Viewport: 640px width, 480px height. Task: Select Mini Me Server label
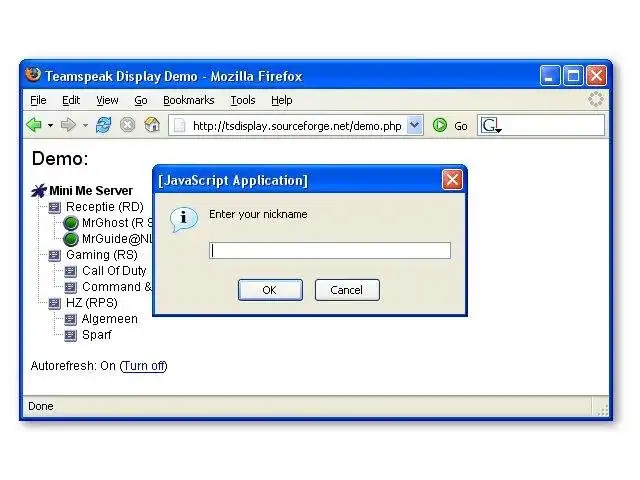click(x=91, y=191)
